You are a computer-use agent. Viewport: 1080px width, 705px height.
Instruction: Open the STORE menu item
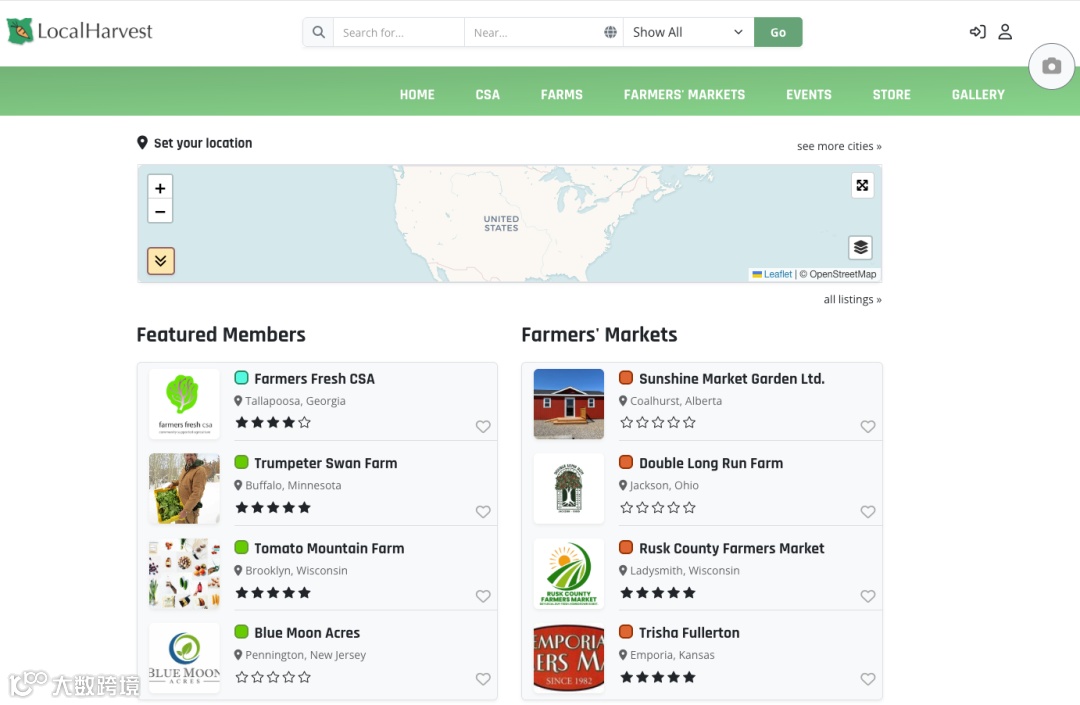891,94
